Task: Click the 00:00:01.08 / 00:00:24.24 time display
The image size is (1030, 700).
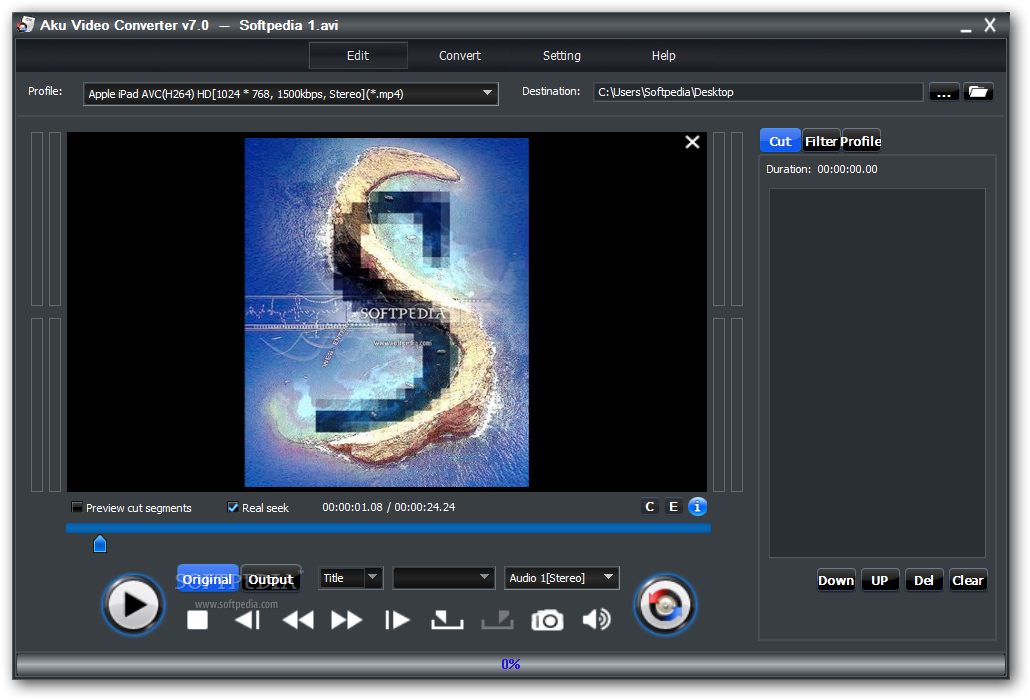Action: [x=388, y=507]
